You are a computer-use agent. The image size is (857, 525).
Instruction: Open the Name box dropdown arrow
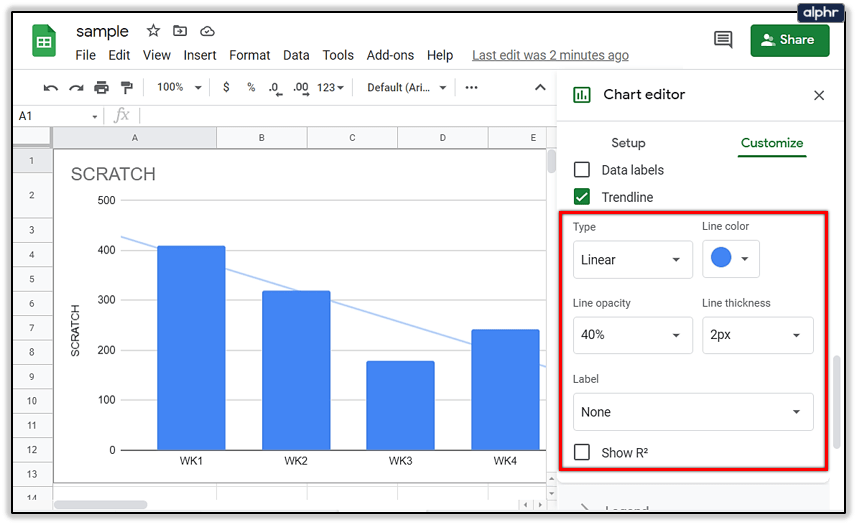coord(95,116)
